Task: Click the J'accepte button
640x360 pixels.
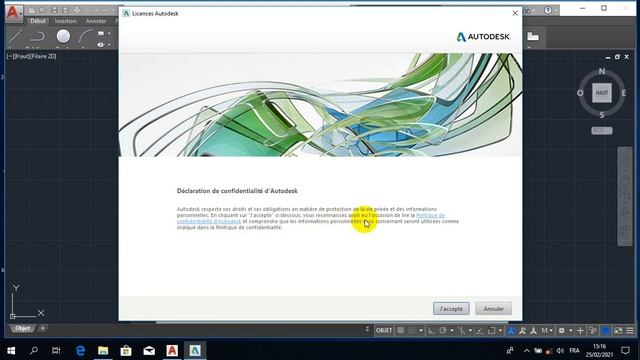Action: click(x=451, y=309)
